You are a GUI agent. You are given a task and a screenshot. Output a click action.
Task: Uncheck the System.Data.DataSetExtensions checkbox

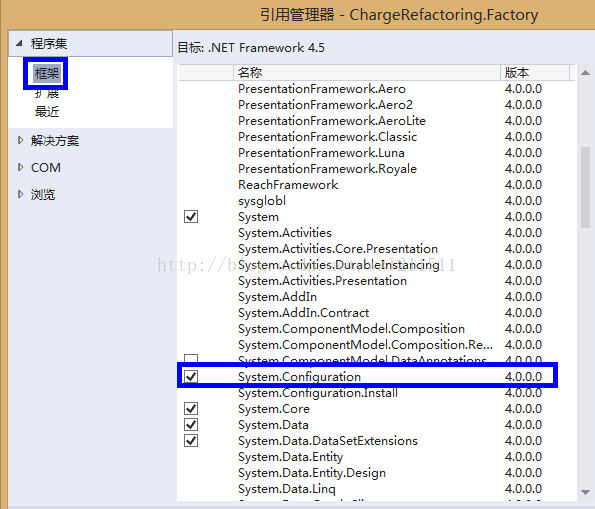191,441
